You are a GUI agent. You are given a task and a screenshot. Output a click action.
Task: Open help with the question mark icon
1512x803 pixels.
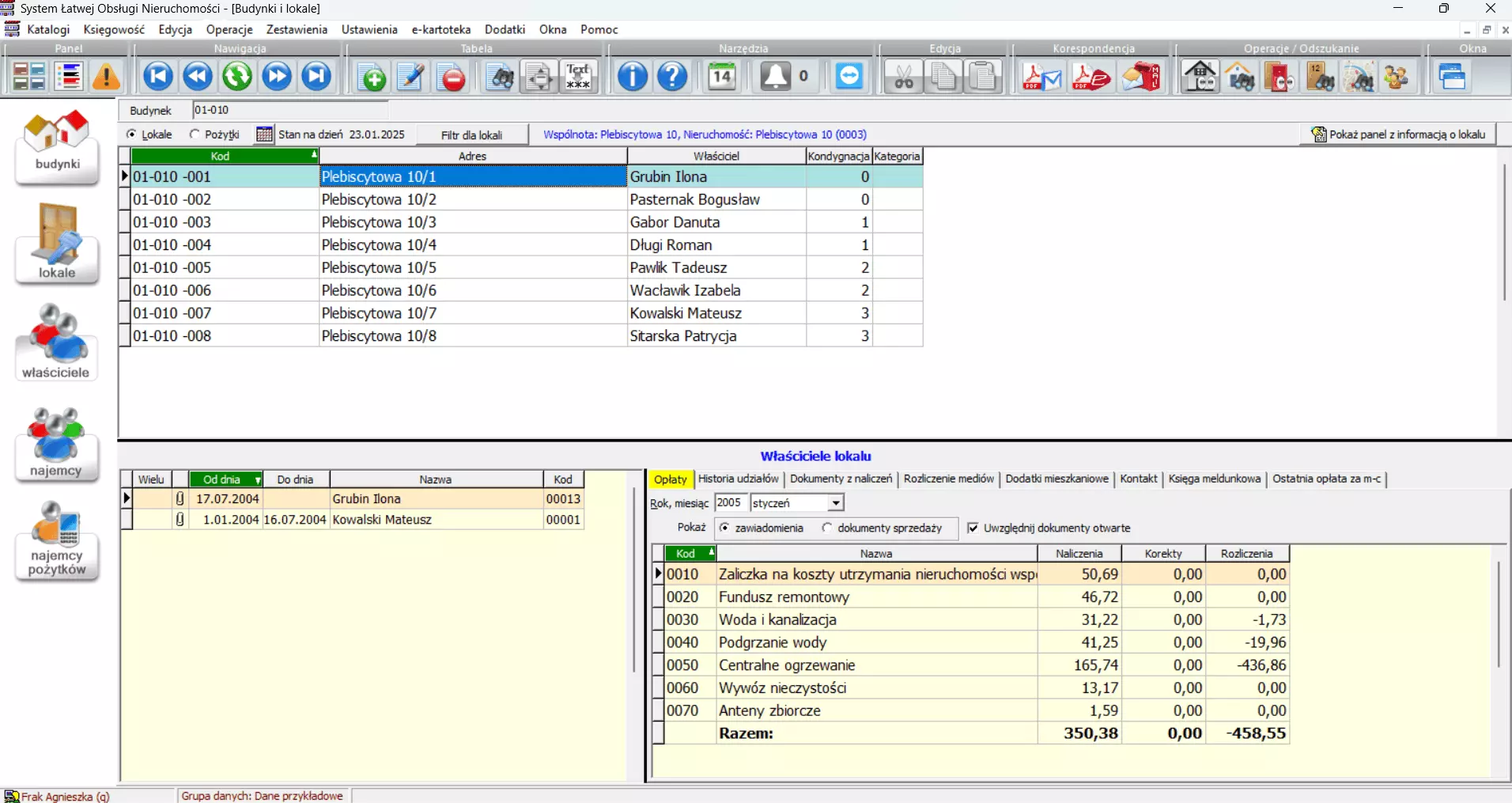tap(672, 77)
